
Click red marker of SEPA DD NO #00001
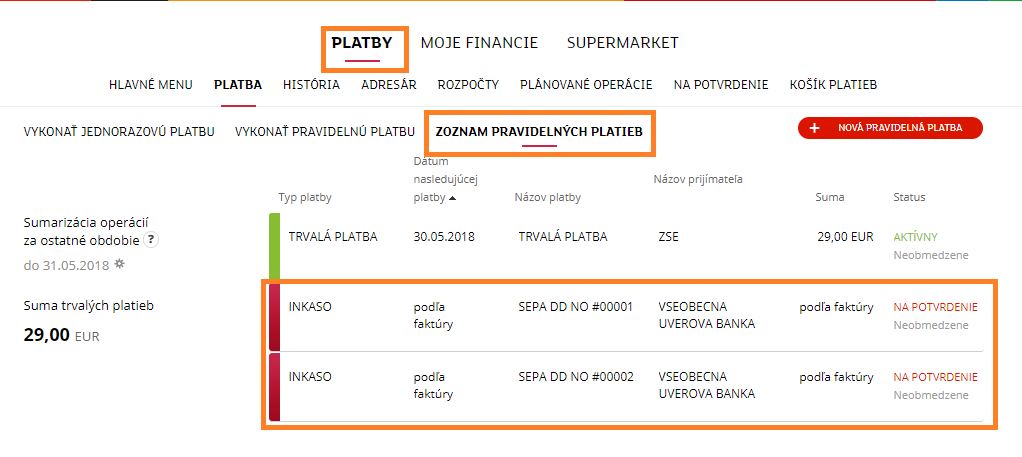click(x=274, y=317)
